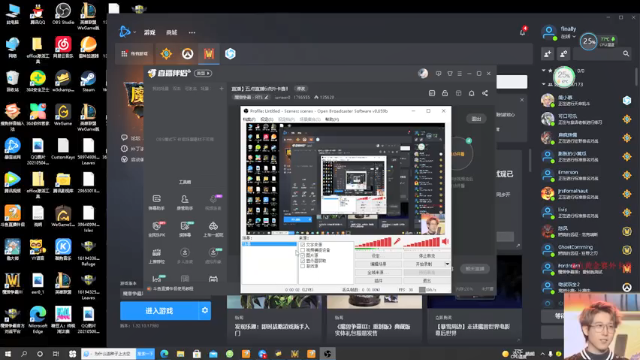Adjust the microphone volume slider in OBS
This screenshot has height=360, width=640.
(373, 243)
